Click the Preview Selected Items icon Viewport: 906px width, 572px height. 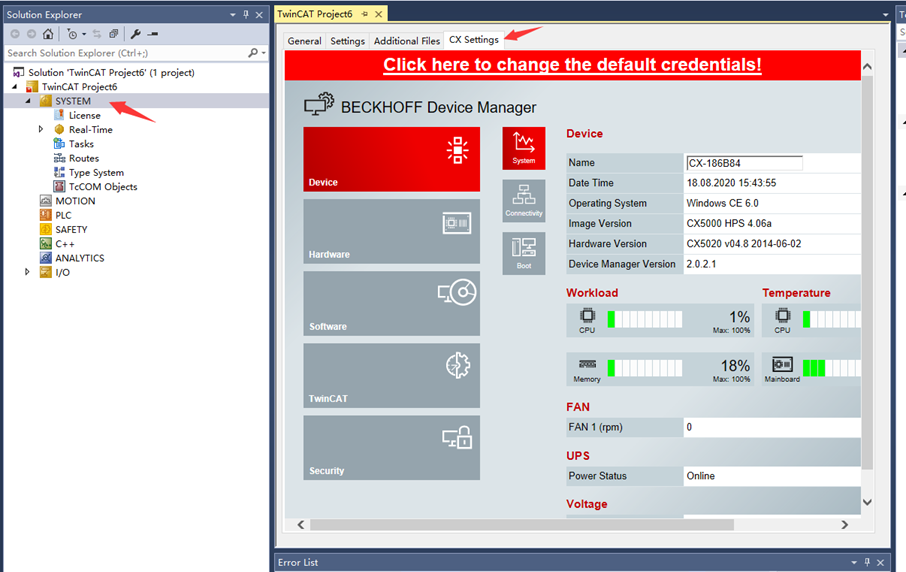pos(153,34)
